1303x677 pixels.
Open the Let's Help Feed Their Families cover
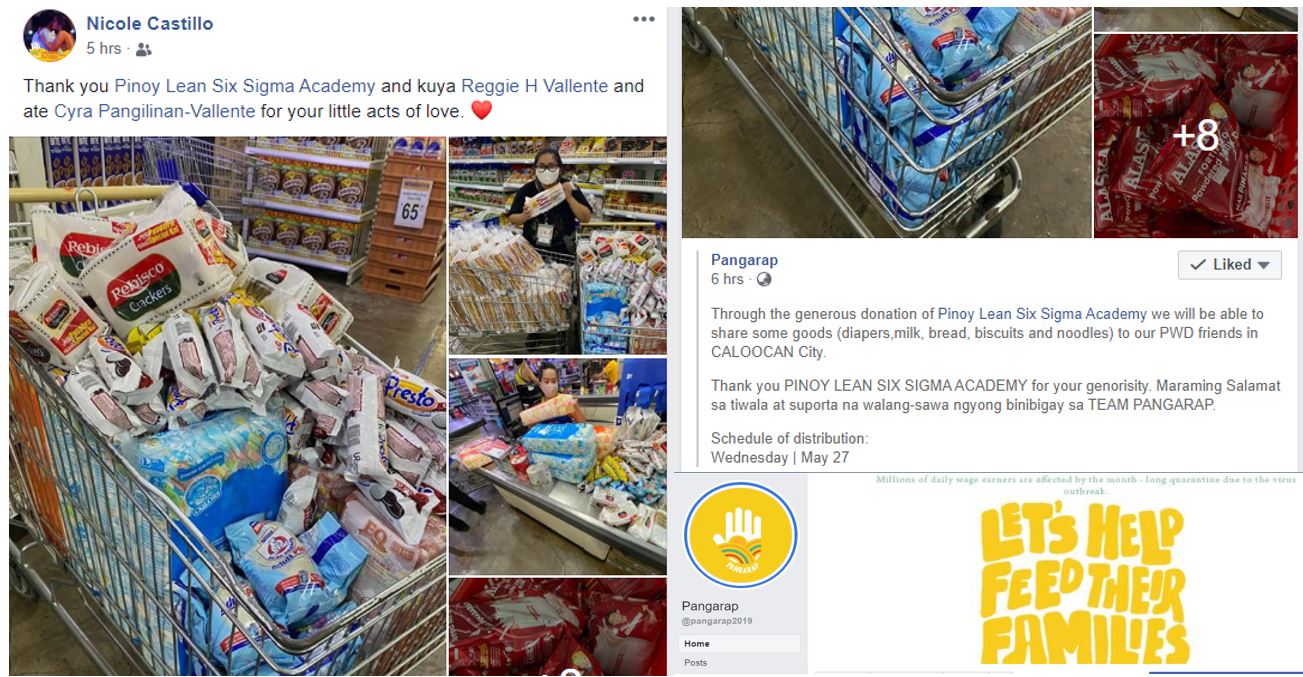pos(1054,568)
